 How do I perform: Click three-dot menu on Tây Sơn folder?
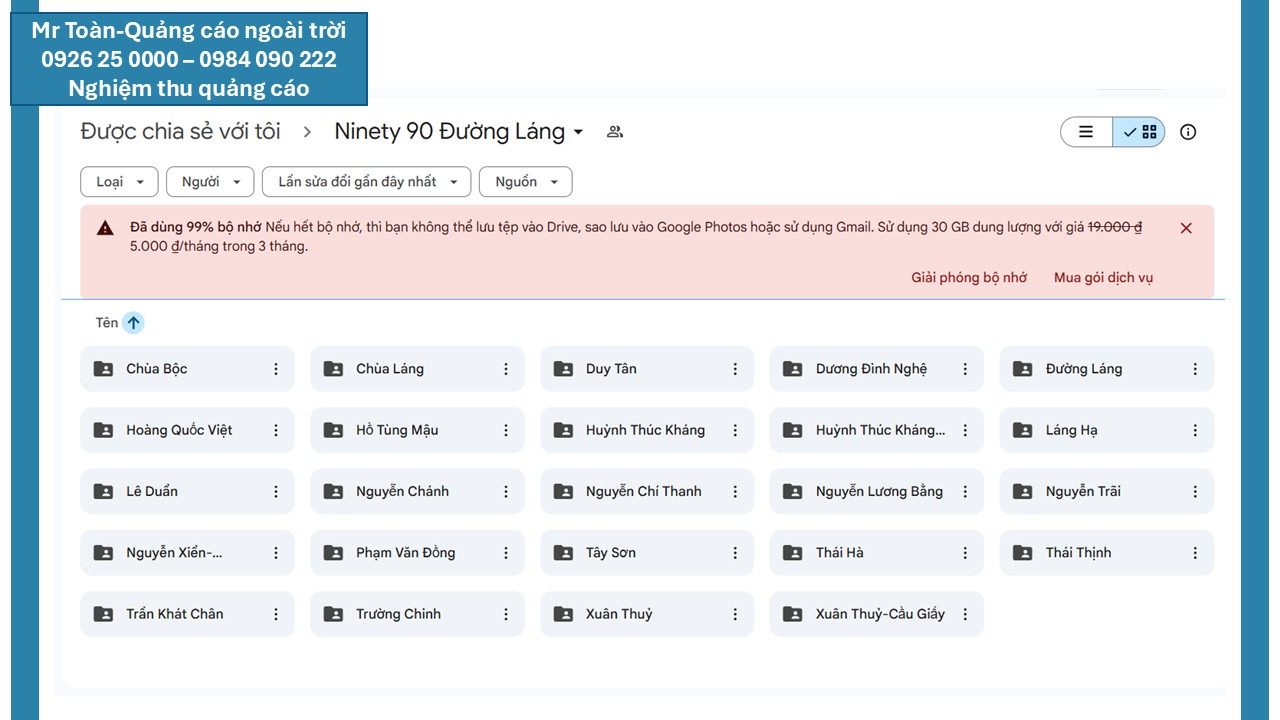(735, 553)
